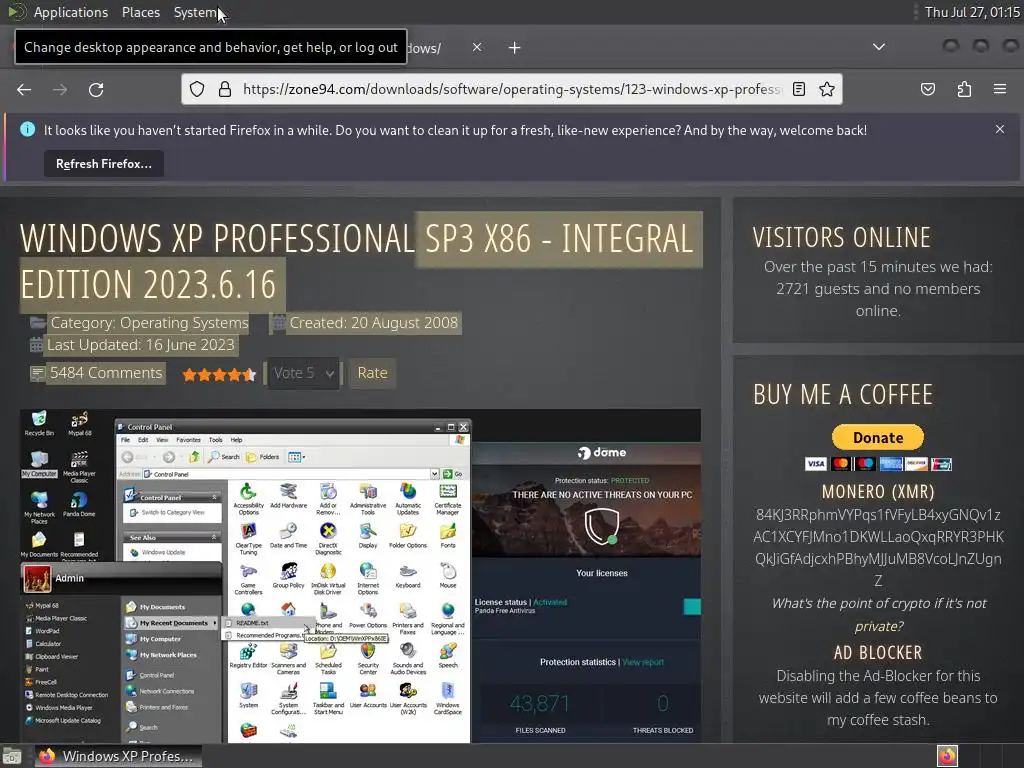This screenshot has height=768, width=1024.
Task: Bookmark page with the star icon
Action: (x=827, y=89)
